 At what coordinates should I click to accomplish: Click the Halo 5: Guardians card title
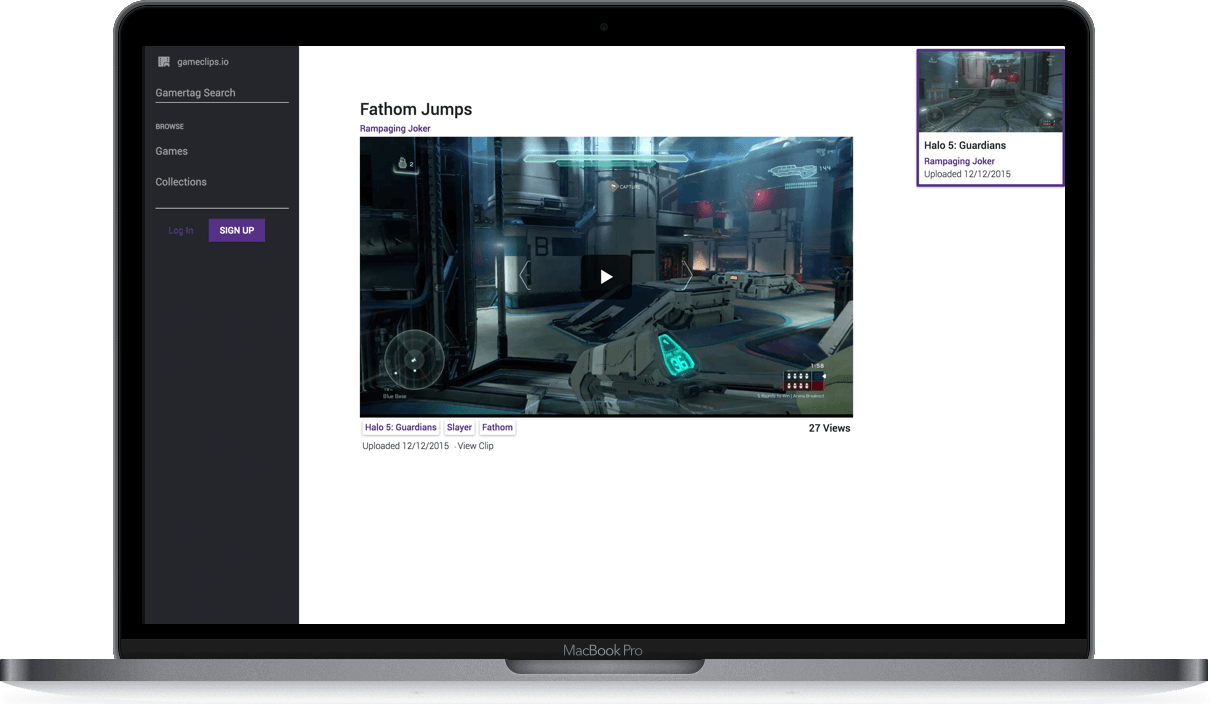(x=965, y=146)
